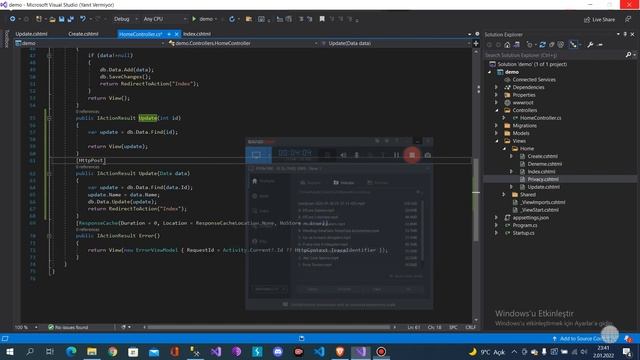Select Program.cs in Solution Explorer
Image resolution: width=640 pixels, height=360 pixels.
[x=525, y=225]
